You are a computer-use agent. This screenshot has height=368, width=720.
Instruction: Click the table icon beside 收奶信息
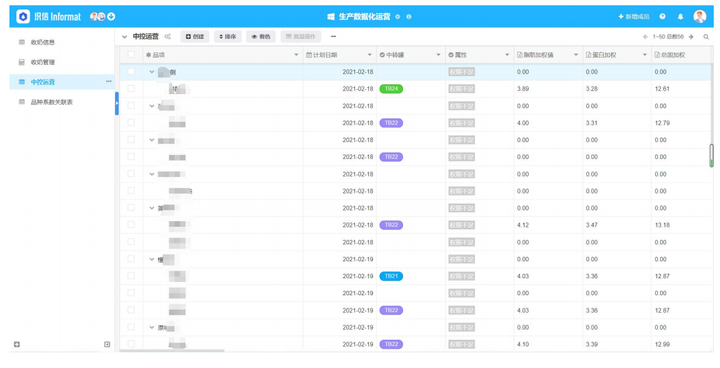tap(21, 42)
